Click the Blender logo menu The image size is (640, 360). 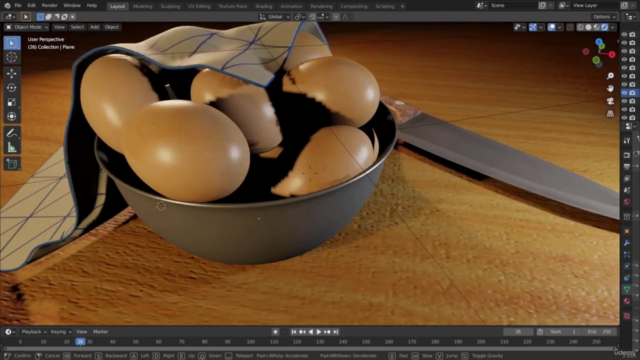tap(7, 6)
